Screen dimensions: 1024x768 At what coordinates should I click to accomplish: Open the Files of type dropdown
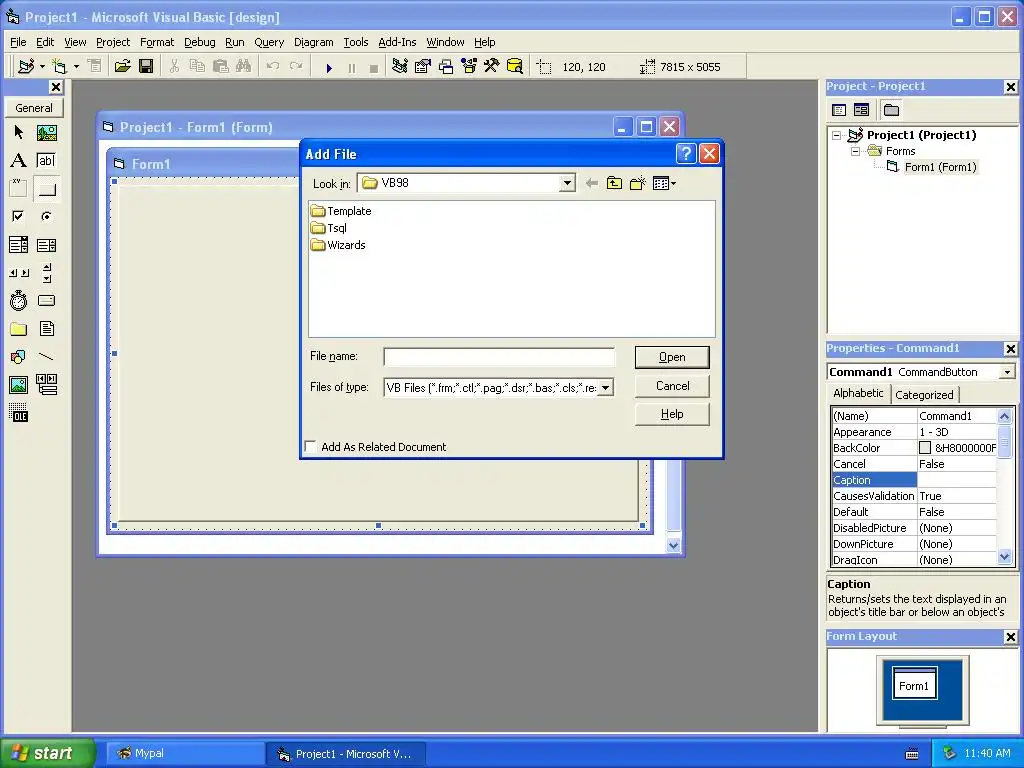(x=605, y=388)
